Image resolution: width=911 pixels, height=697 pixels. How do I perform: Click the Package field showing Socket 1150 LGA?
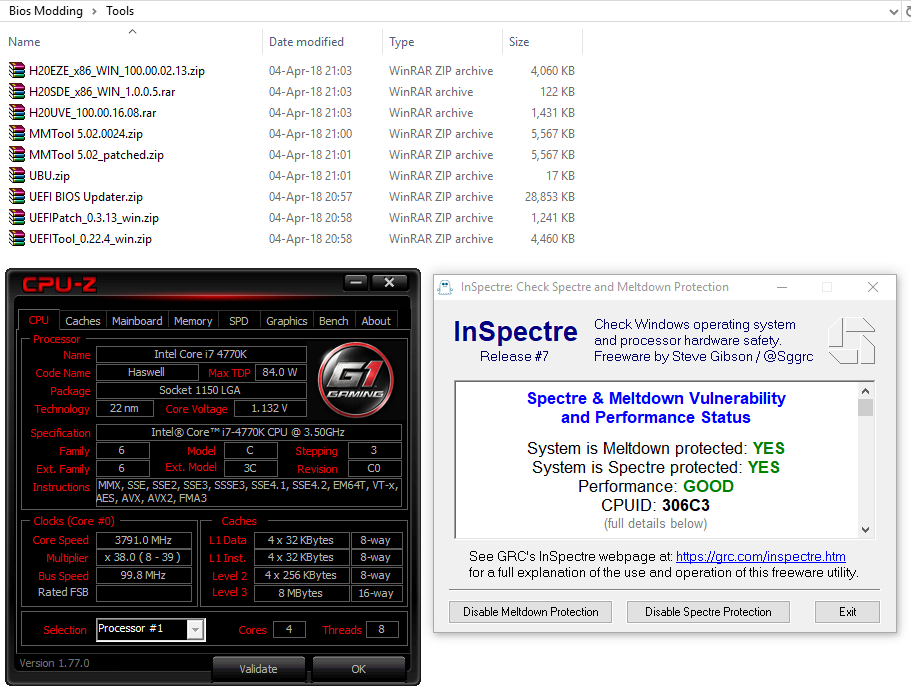coord(201,390)
